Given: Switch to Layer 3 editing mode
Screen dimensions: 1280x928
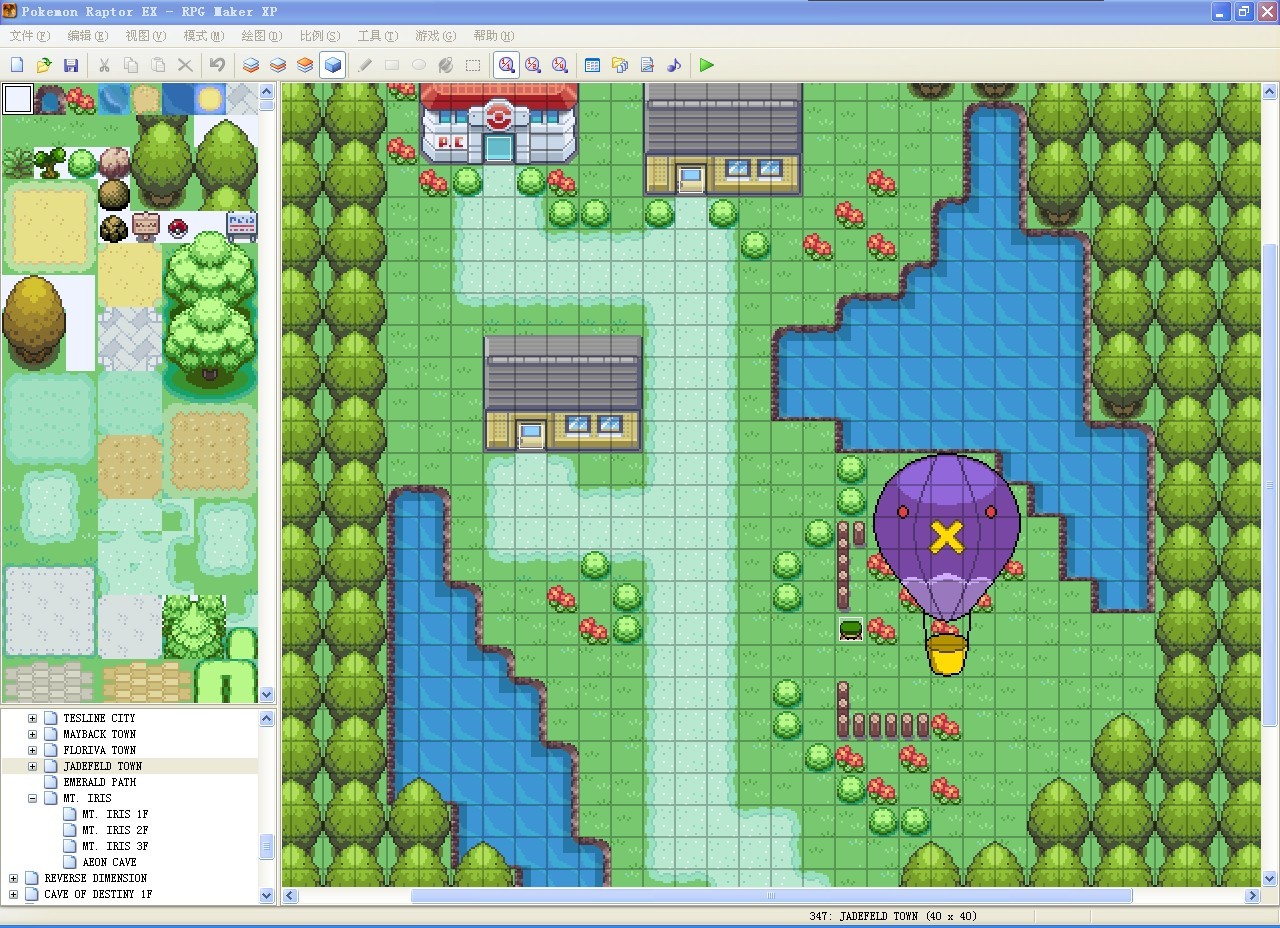Looking at the screenshot, I should [305, 65].
